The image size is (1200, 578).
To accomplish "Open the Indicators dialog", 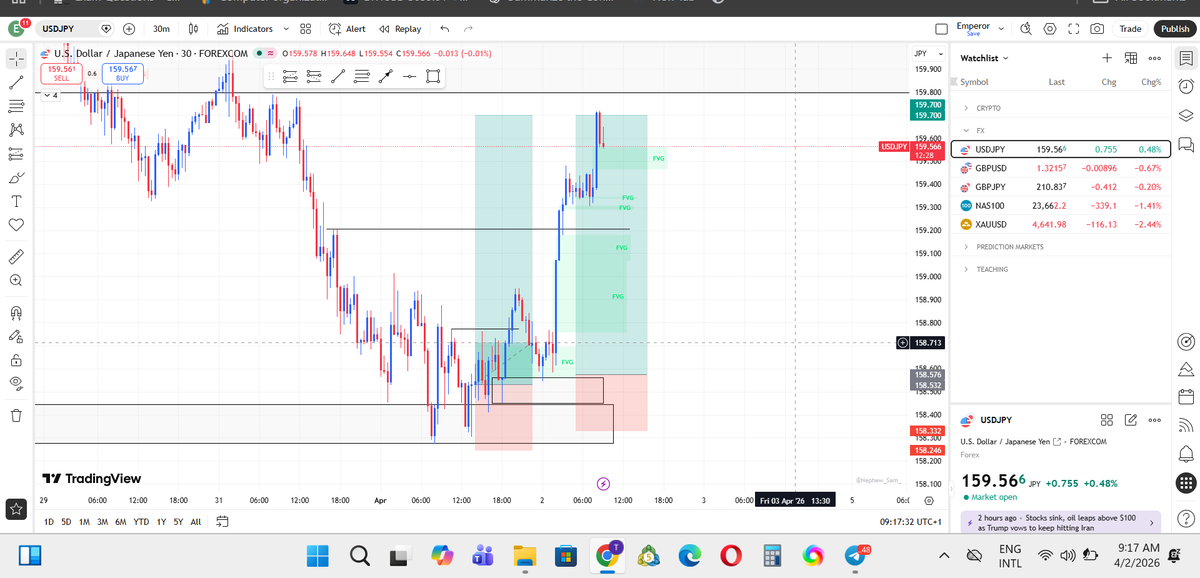I will pyautogui.click(x=245, y=29).
